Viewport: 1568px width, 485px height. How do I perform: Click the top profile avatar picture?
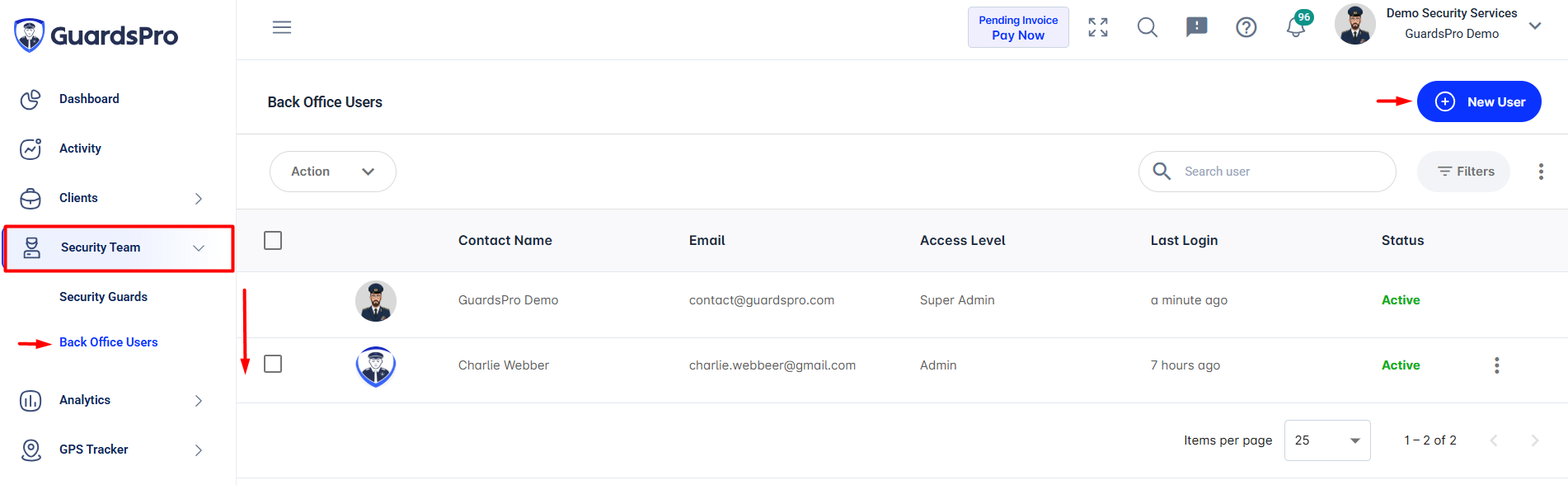[x=1355, y=24]
